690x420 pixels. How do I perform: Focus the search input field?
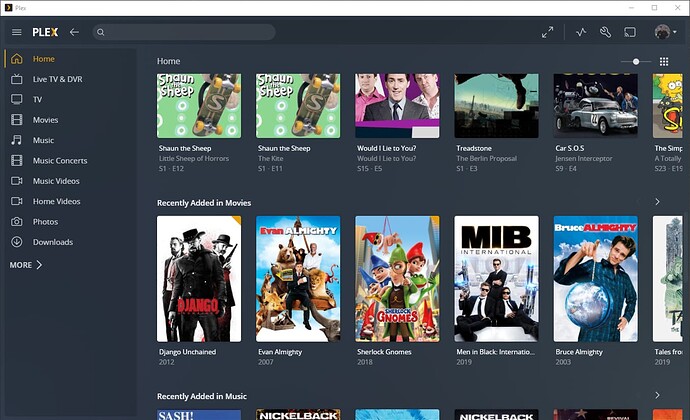(x=184, y=32)
